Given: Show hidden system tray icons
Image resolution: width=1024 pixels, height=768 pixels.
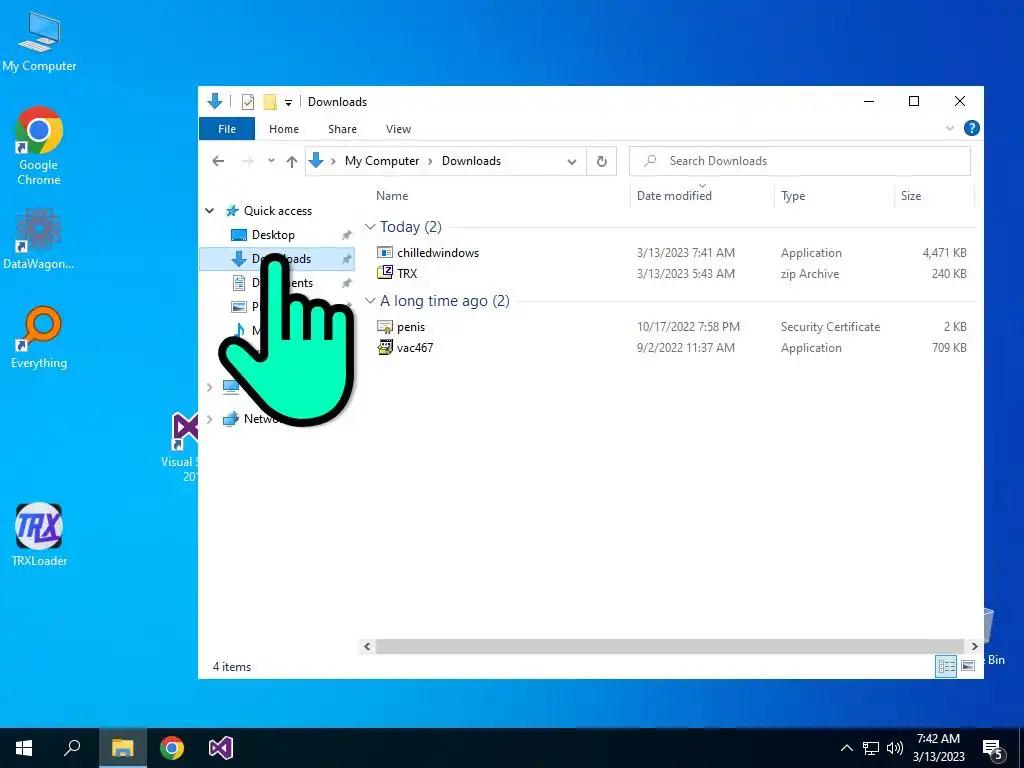Looking at the screenshot, I should (846, 748).
